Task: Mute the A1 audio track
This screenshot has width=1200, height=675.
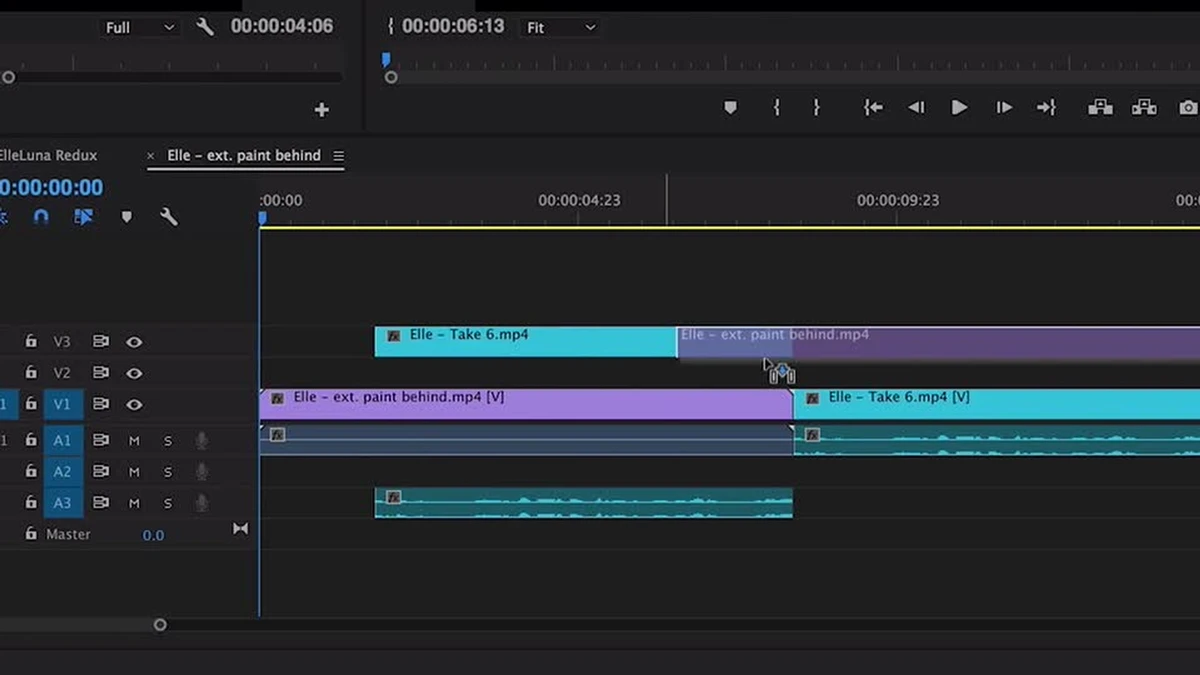Action: (x=134, y=441)
